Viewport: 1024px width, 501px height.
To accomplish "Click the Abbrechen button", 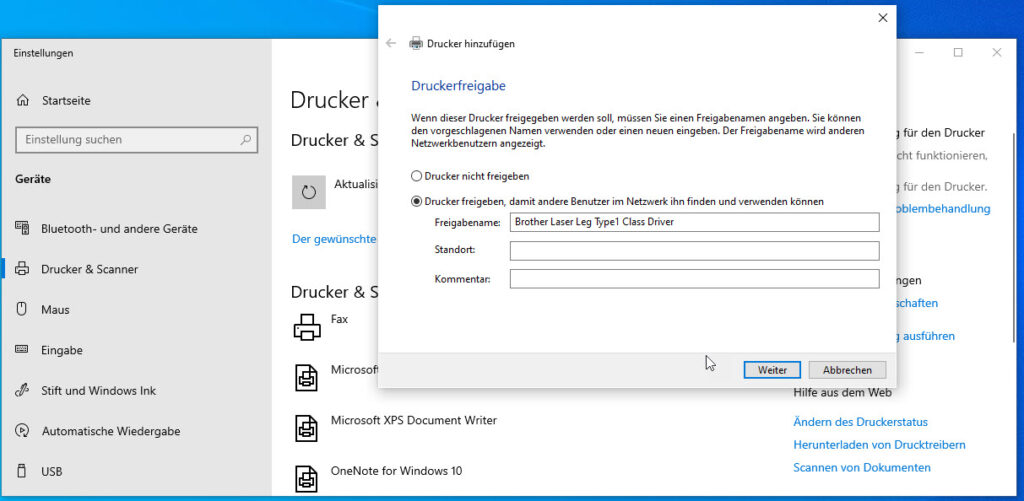I will tap(847, 370).
